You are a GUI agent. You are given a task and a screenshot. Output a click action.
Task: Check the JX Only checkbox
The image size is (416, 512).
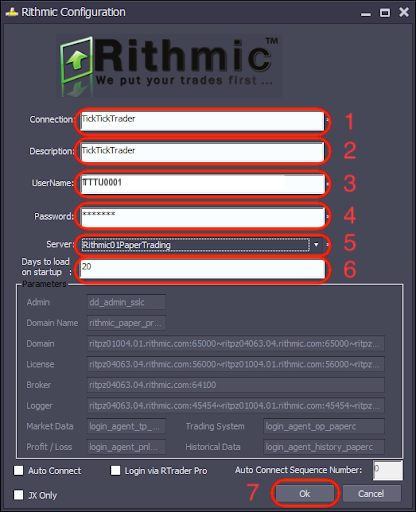click(x=19, y=495)
